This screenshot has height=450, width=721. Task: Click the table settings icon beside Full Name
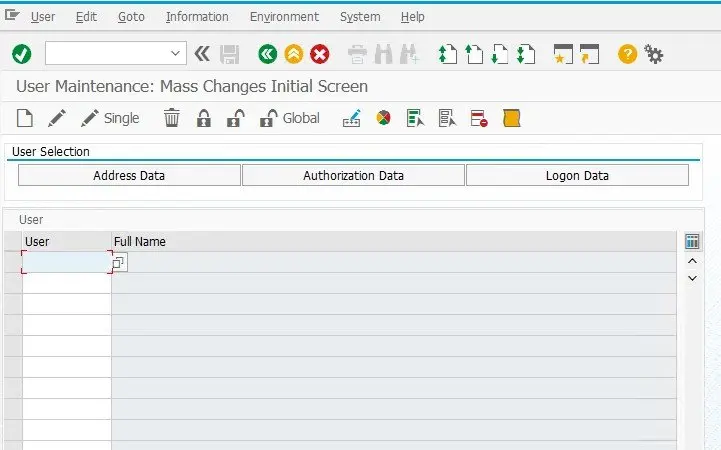click(x=692, y=241)
